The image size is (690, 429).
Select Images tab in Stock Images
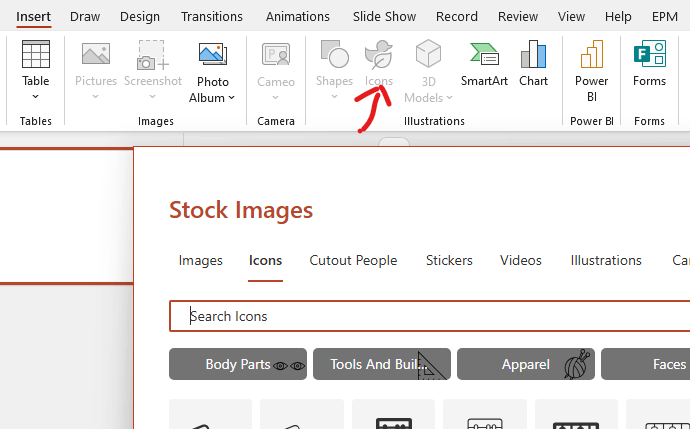point(201,260)
